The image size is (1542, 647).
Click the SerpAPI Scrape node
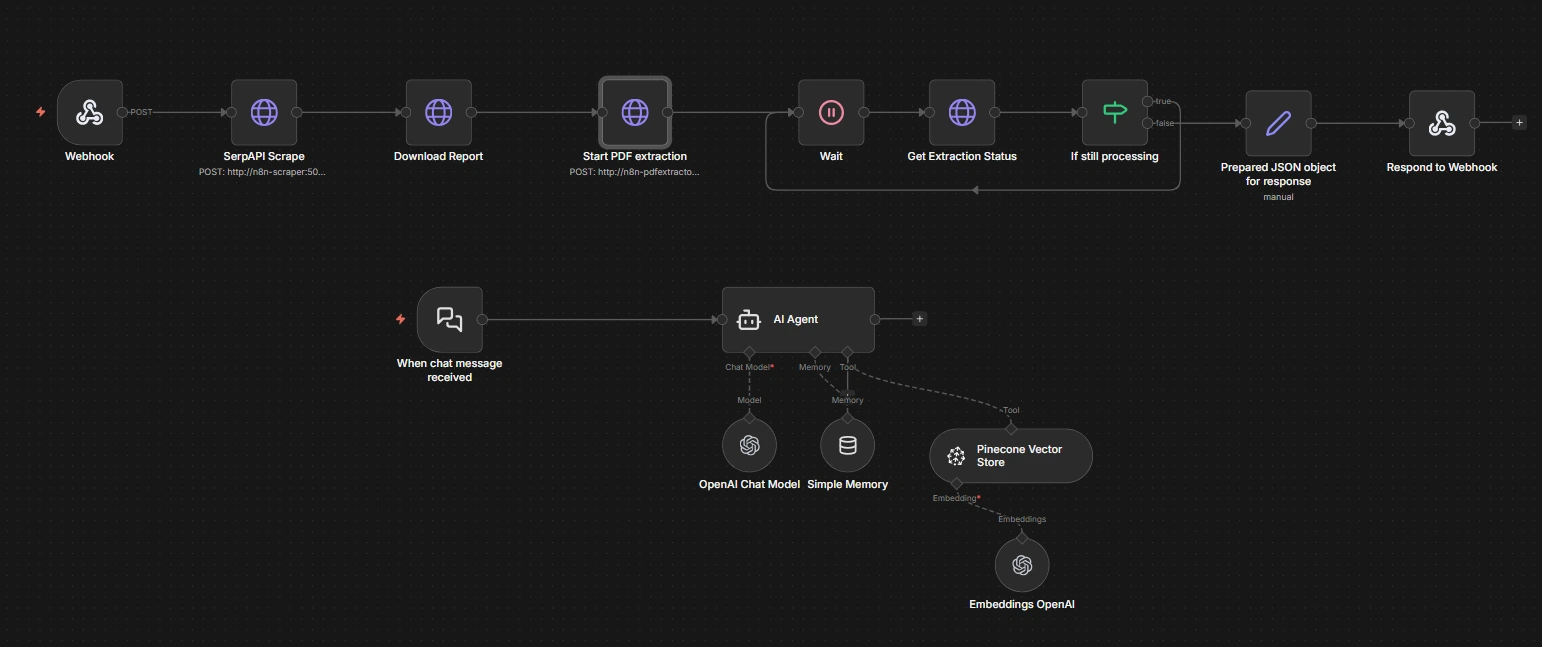click(x=264, y=113)
